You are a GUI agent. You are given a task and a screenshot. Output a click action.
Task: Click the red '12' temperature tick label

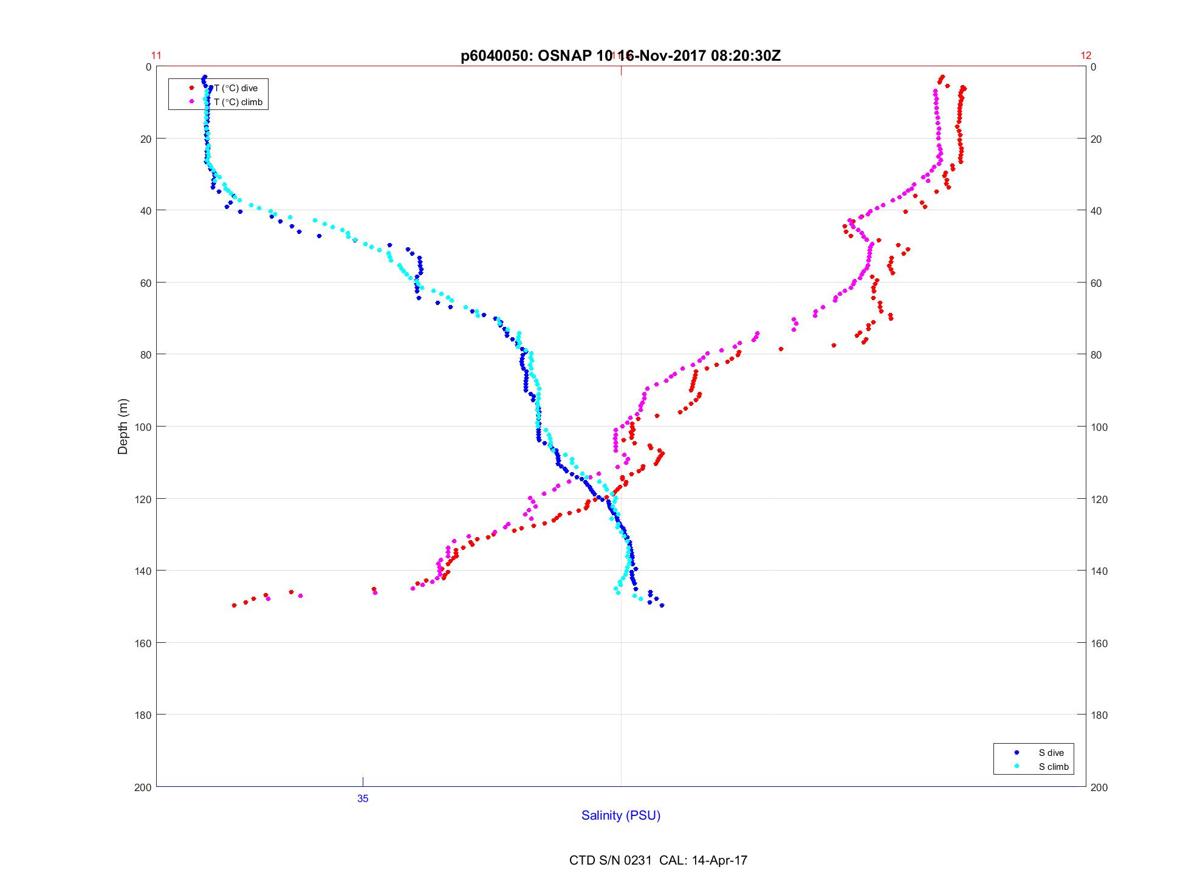click(x=1086, y=56)
